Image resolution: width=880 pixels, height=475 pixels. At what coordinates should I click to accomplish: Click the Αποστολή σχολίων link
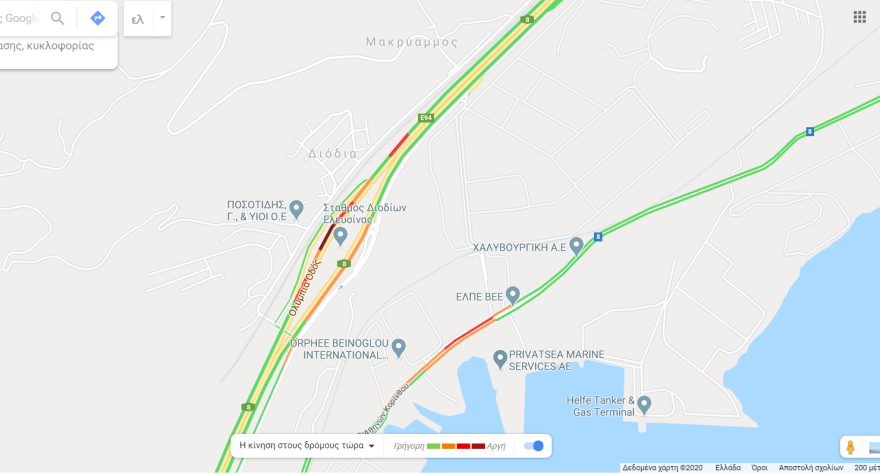click(x=810, y=468)
